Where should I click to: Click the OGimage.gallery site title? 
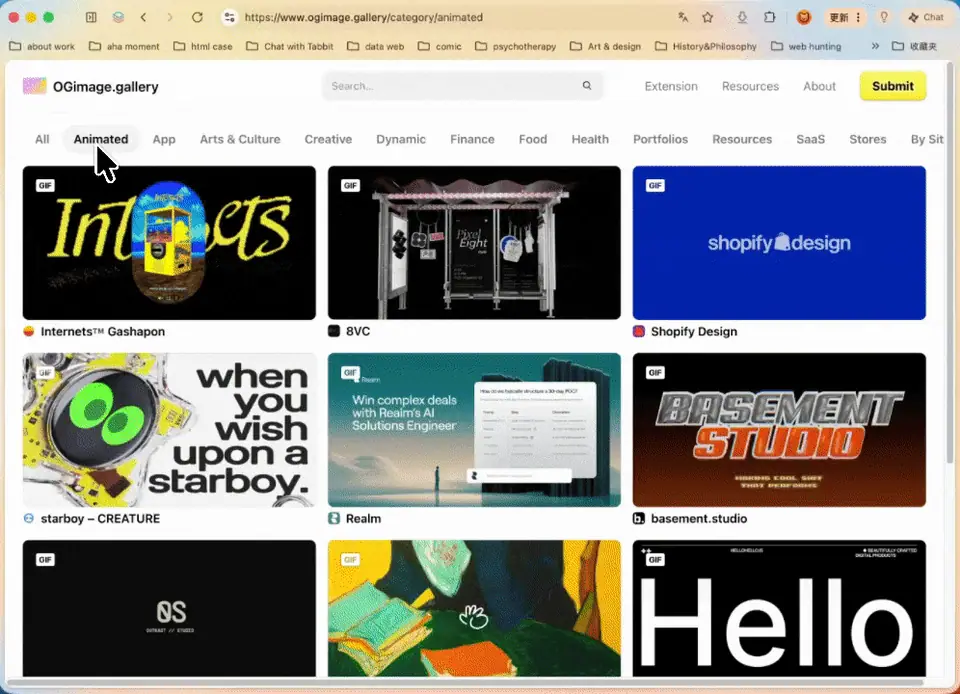click(x=105, y=87)
